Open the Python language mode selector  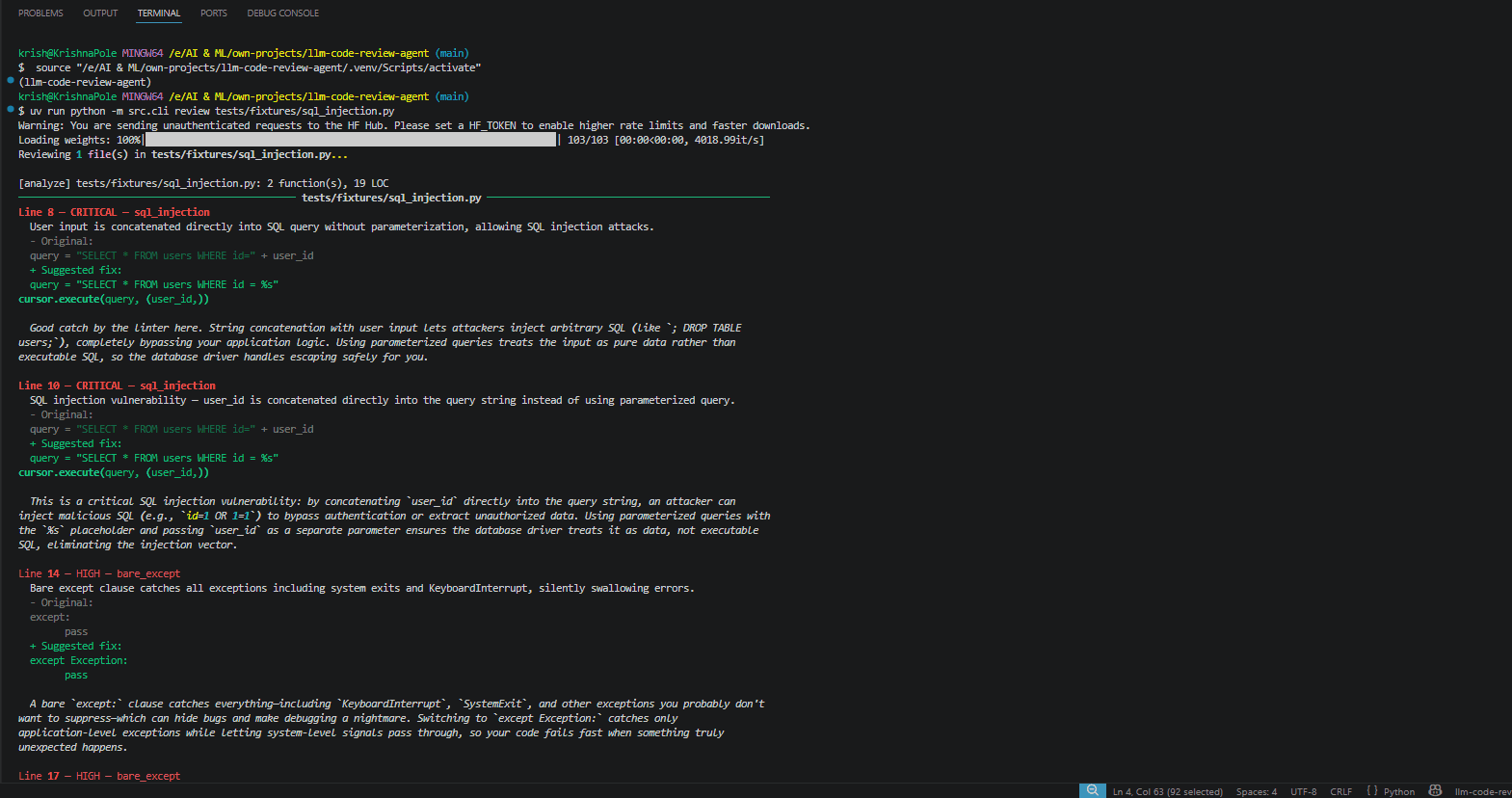click(x=1399, y=791)
